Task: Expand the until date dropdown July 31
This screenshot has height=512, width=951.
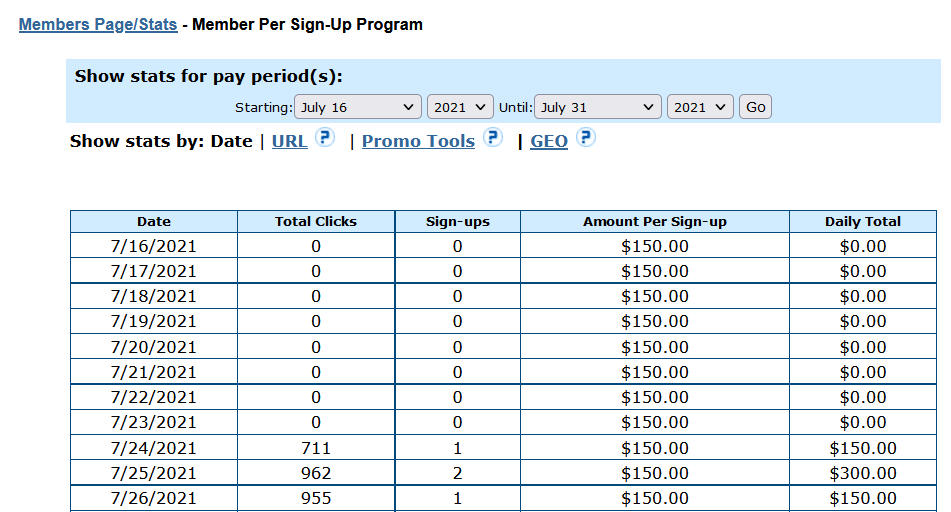Action: coord(597,107)
